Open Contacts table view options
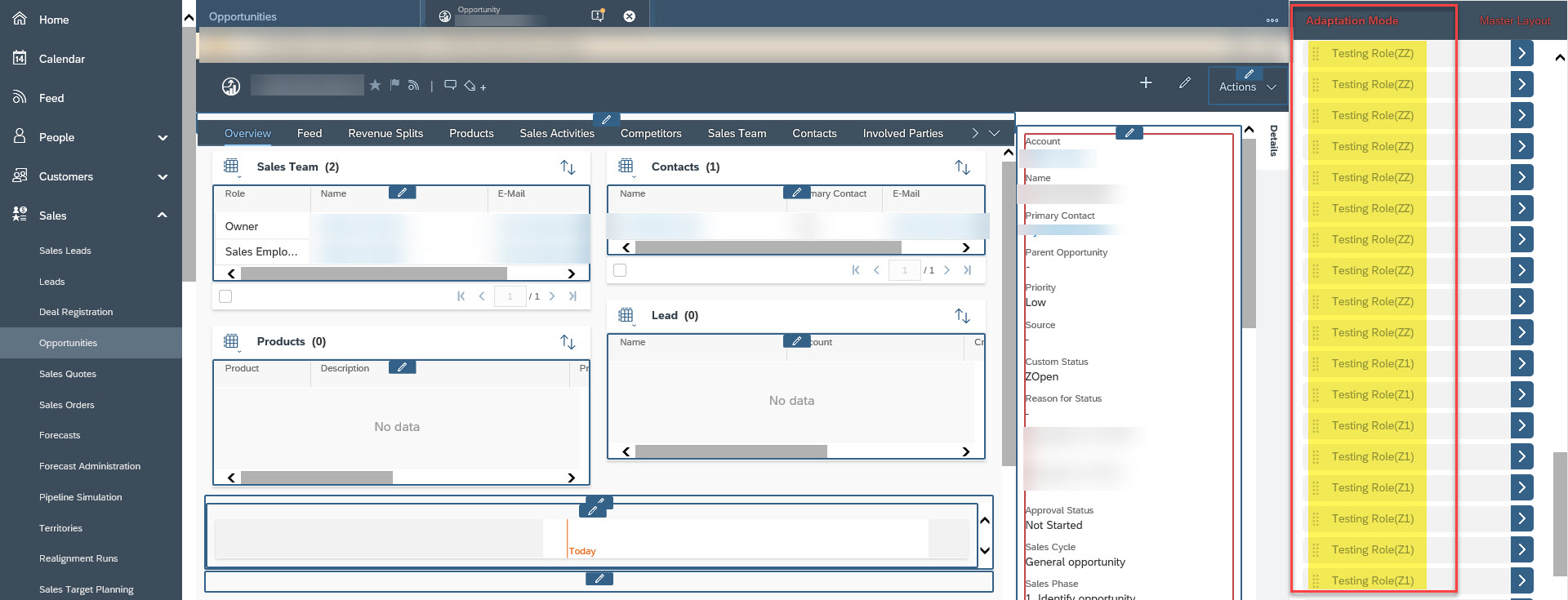 coord(626,167)
